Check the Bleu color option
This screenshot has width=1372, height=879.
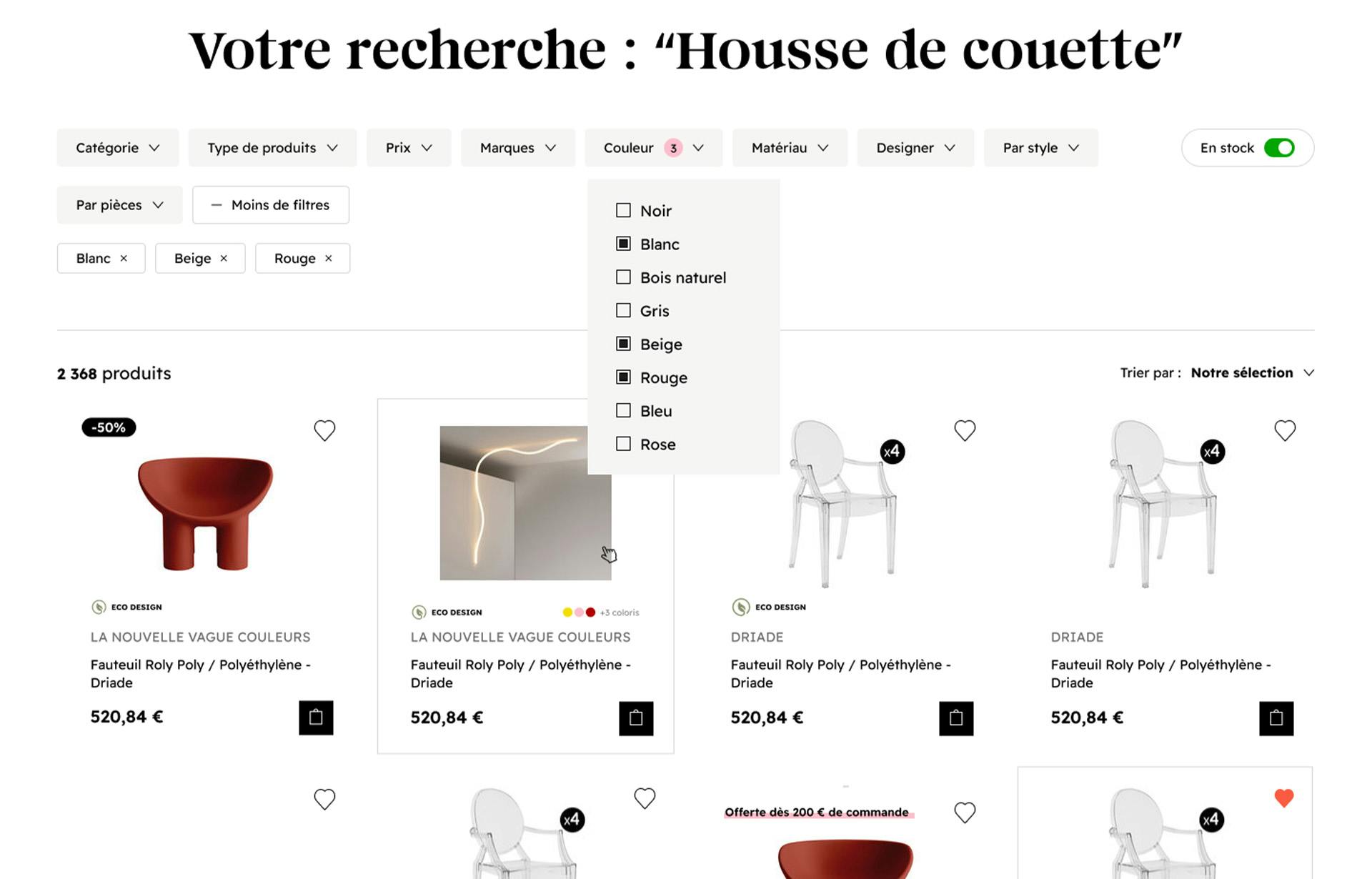623,410
